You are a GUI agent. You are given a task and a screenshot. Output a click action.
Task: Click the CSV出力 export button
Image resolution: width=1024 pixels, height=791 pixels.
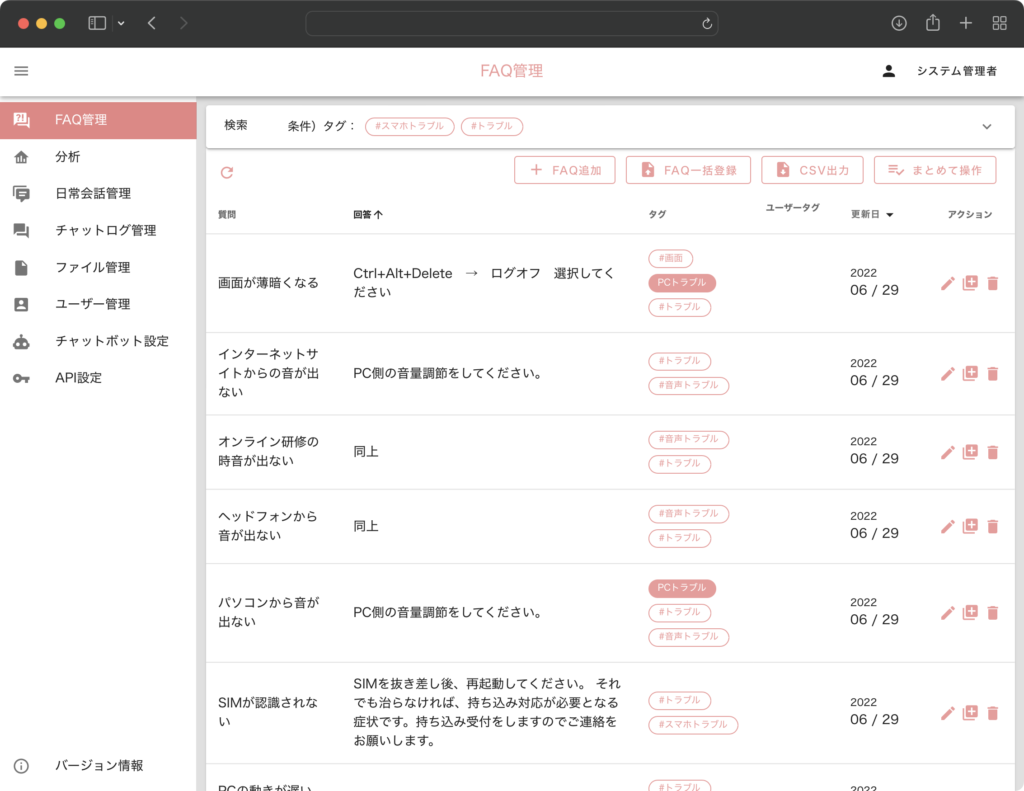(x=811, y=170)
